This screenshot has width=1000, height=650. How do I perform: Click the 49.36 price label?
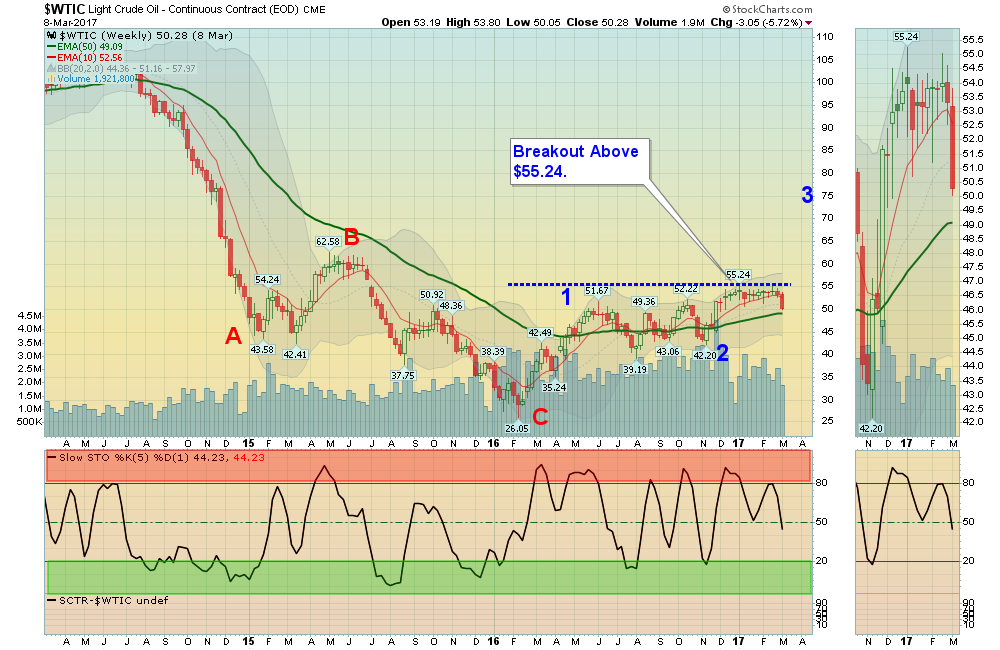[644, 302]
